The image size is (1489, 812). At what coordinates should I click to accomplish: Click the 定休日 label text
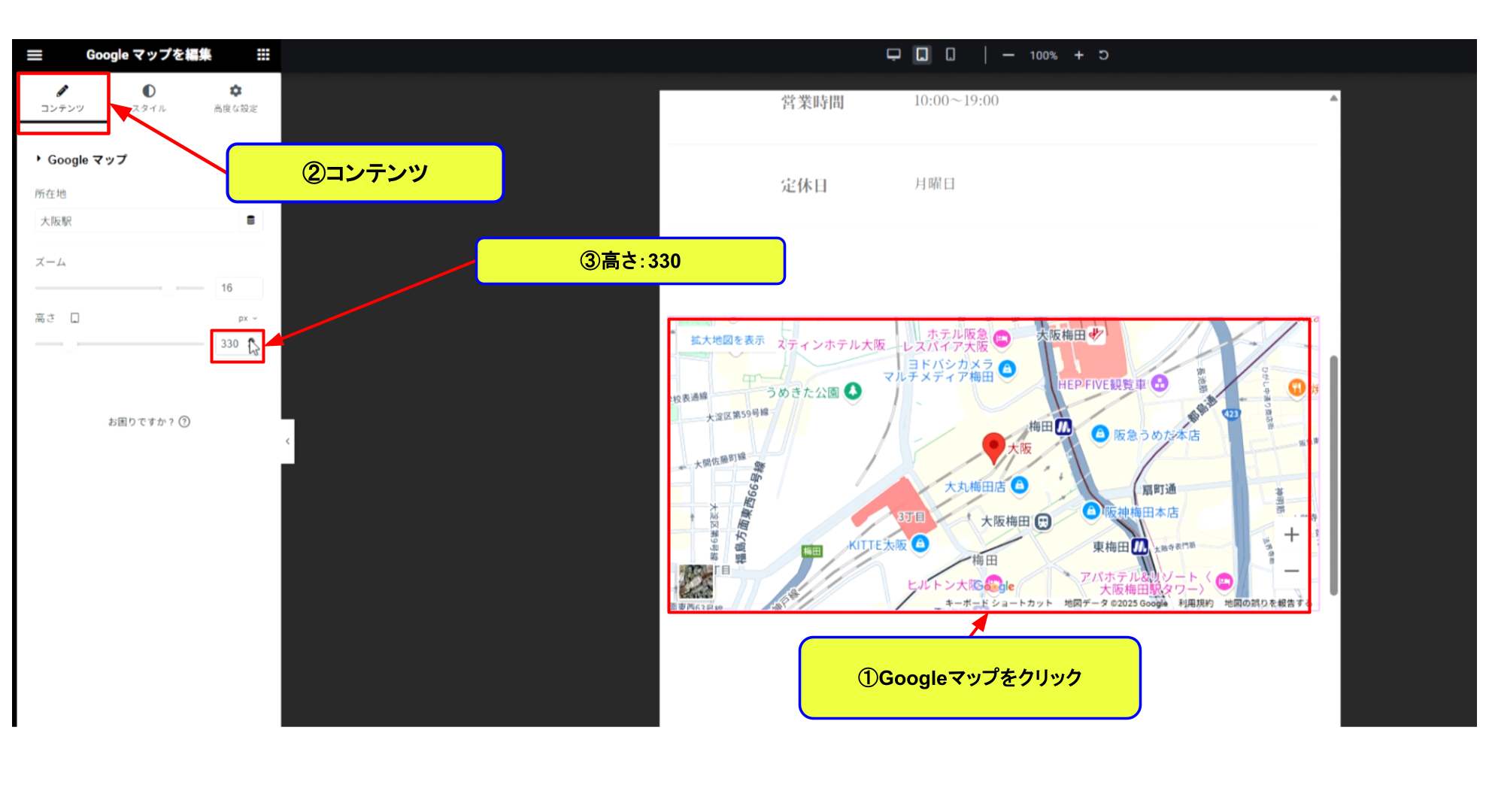click(x=804, y=186)
